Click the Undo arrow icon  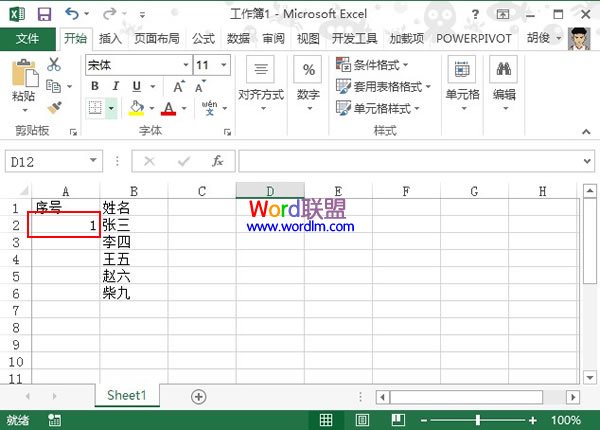pyautogui.click(x=72, y=14)
